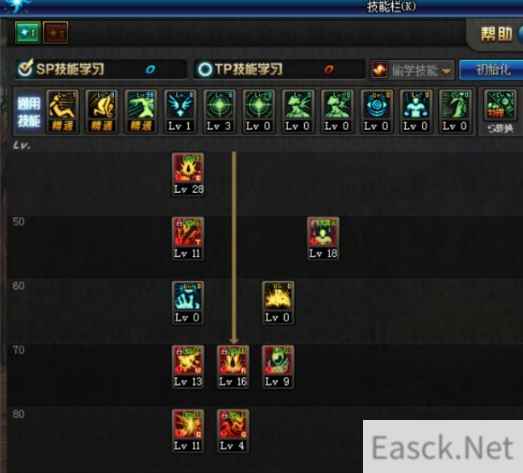Select the cyan Lv 0 skill in row 60

(187, 303)
